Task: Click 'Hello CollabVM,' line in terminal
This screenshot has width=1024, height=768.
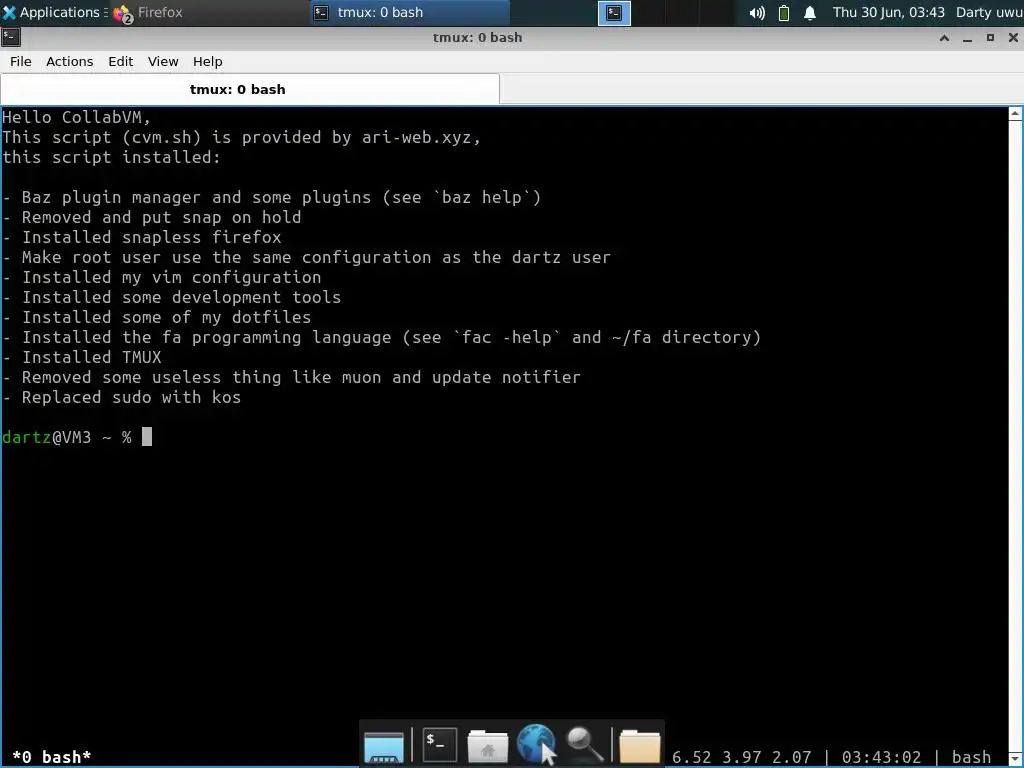Action: click(76, 118)
